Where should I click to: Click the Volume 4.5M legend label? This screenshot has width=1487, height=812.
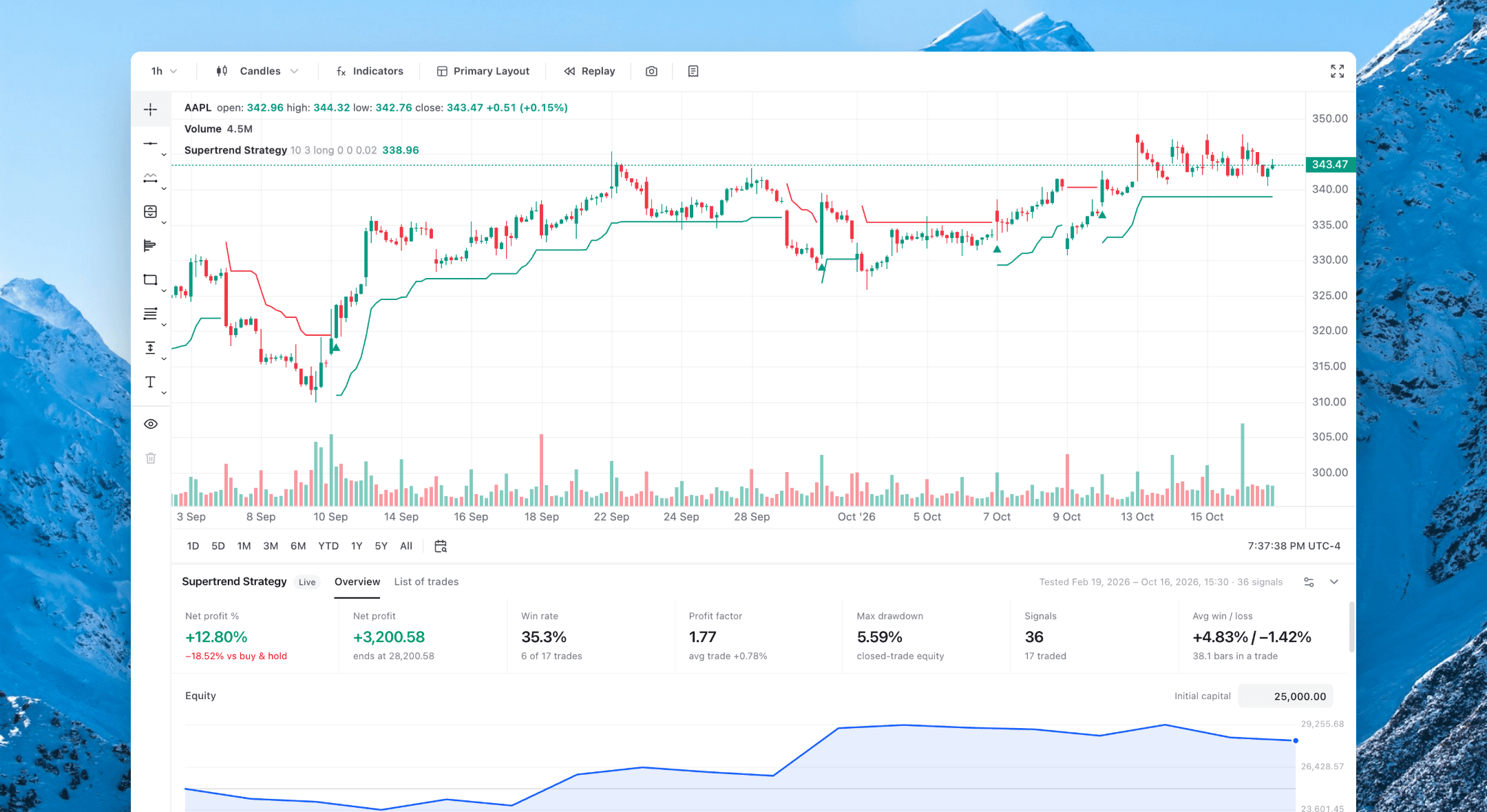pos(218,129)
